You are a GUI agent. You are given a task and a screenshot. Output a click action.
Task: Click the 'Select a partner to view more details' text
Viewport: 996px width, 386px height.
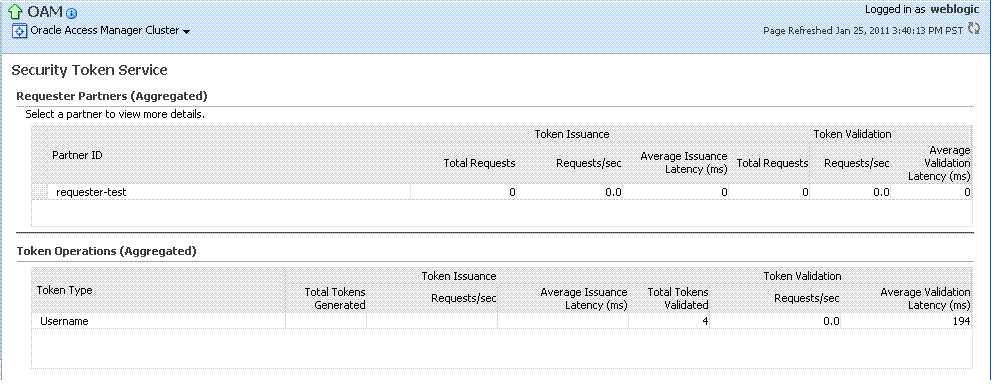tap(115, 115)
